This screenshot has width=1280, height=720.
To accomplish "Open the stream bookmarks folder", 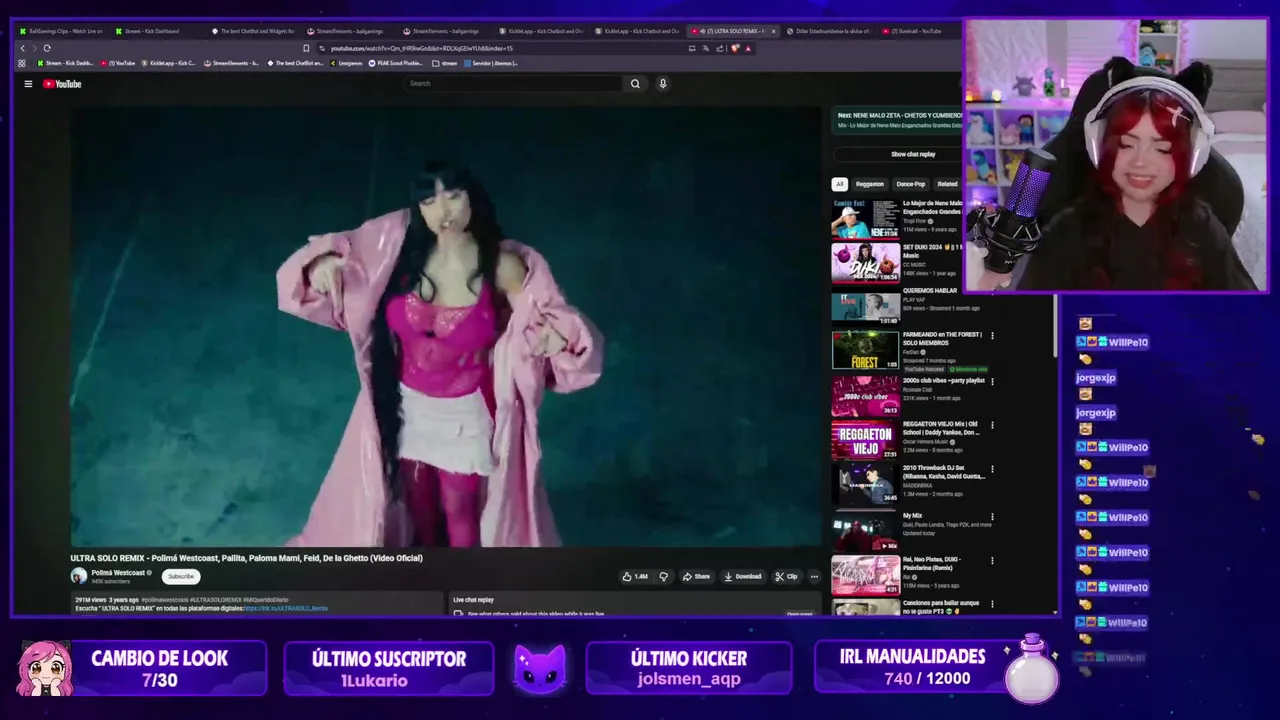I will [445, 63].
